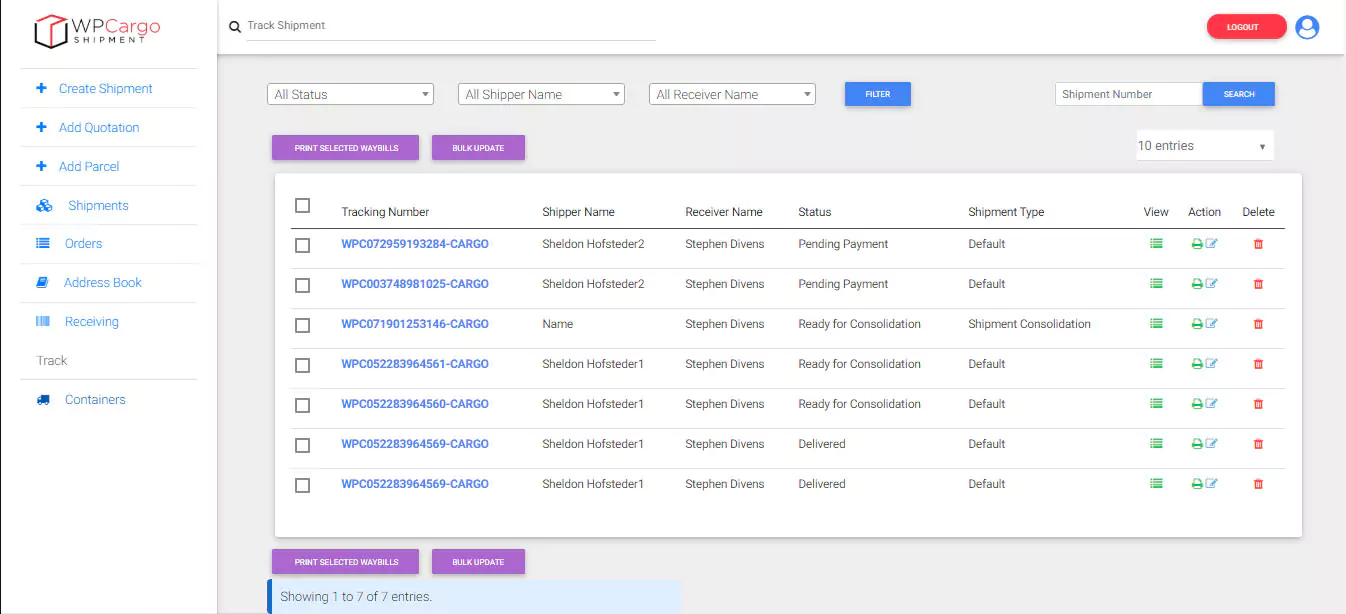Viewport: 1346px width, 614px height.
Task: Select checkbox for WPC071901253146-CARGO shipment
Action: [x=303, y=325]
